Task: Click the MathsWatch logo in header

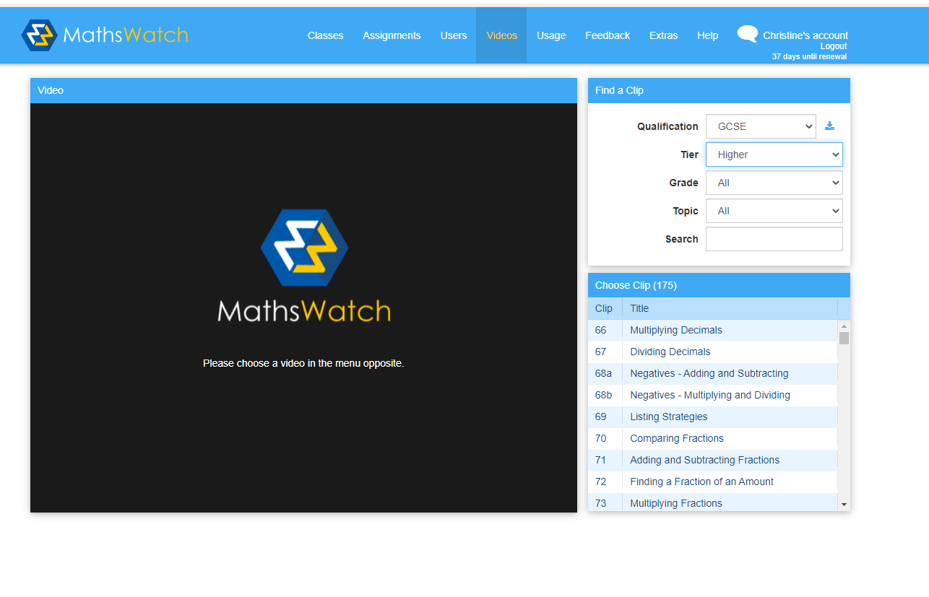Action: coord(105,35)
